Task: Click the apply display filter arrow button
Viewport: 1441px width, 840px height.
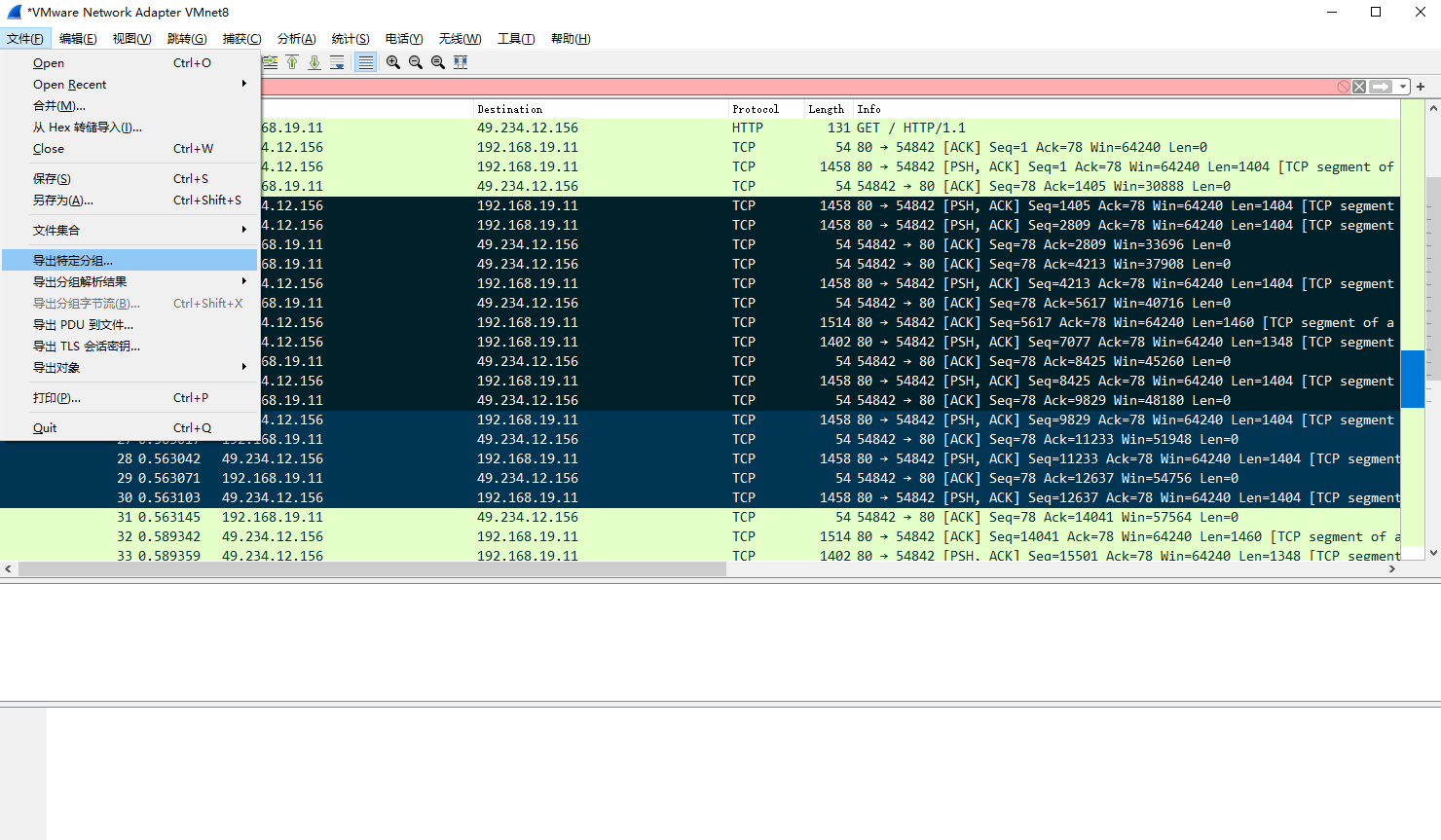Action: [1381, 87]
